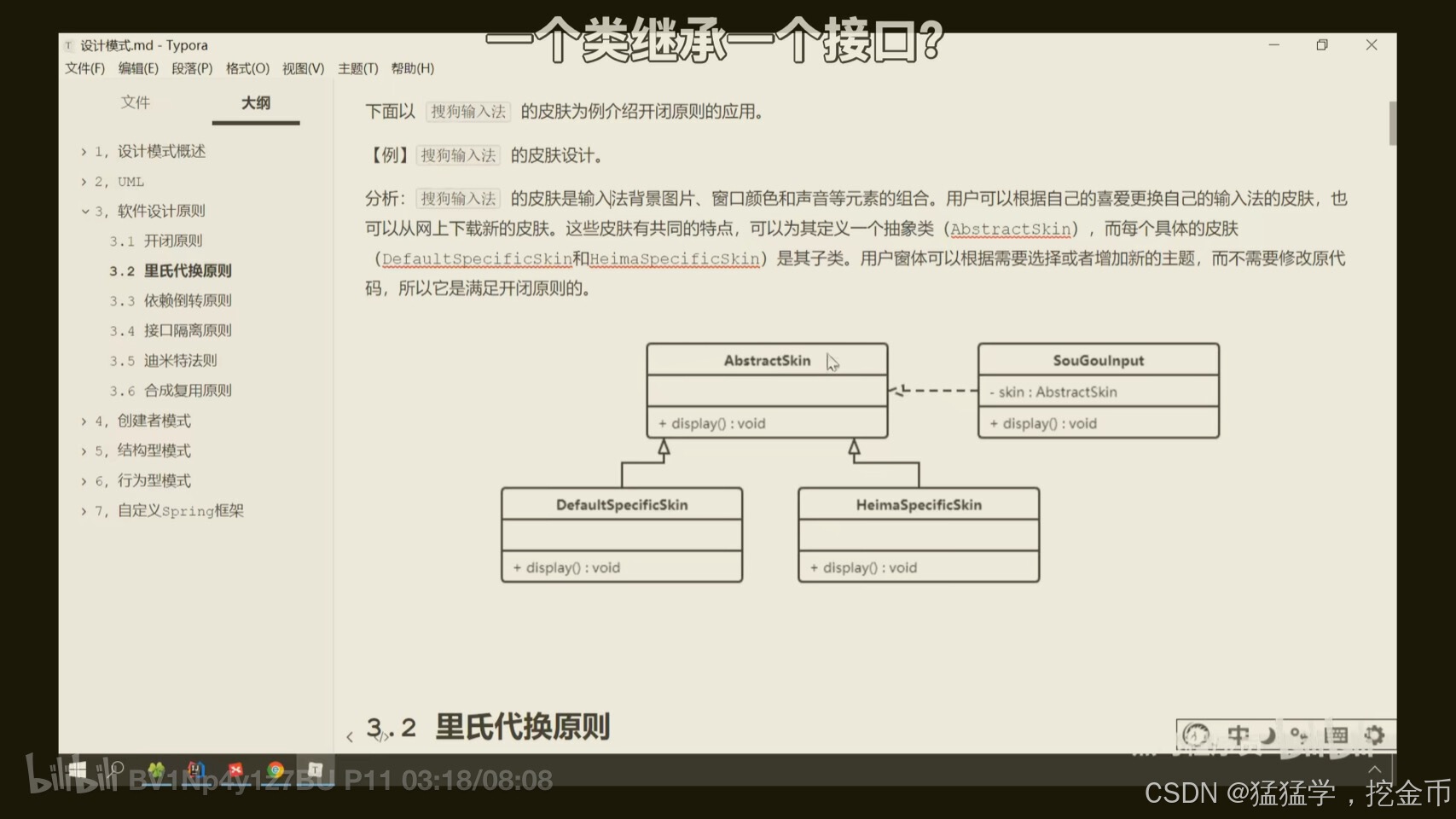The height and width of the screenshot is (819, 1456).
Task: Toggle source code mode icon
Action: click(x=383, y=737)
